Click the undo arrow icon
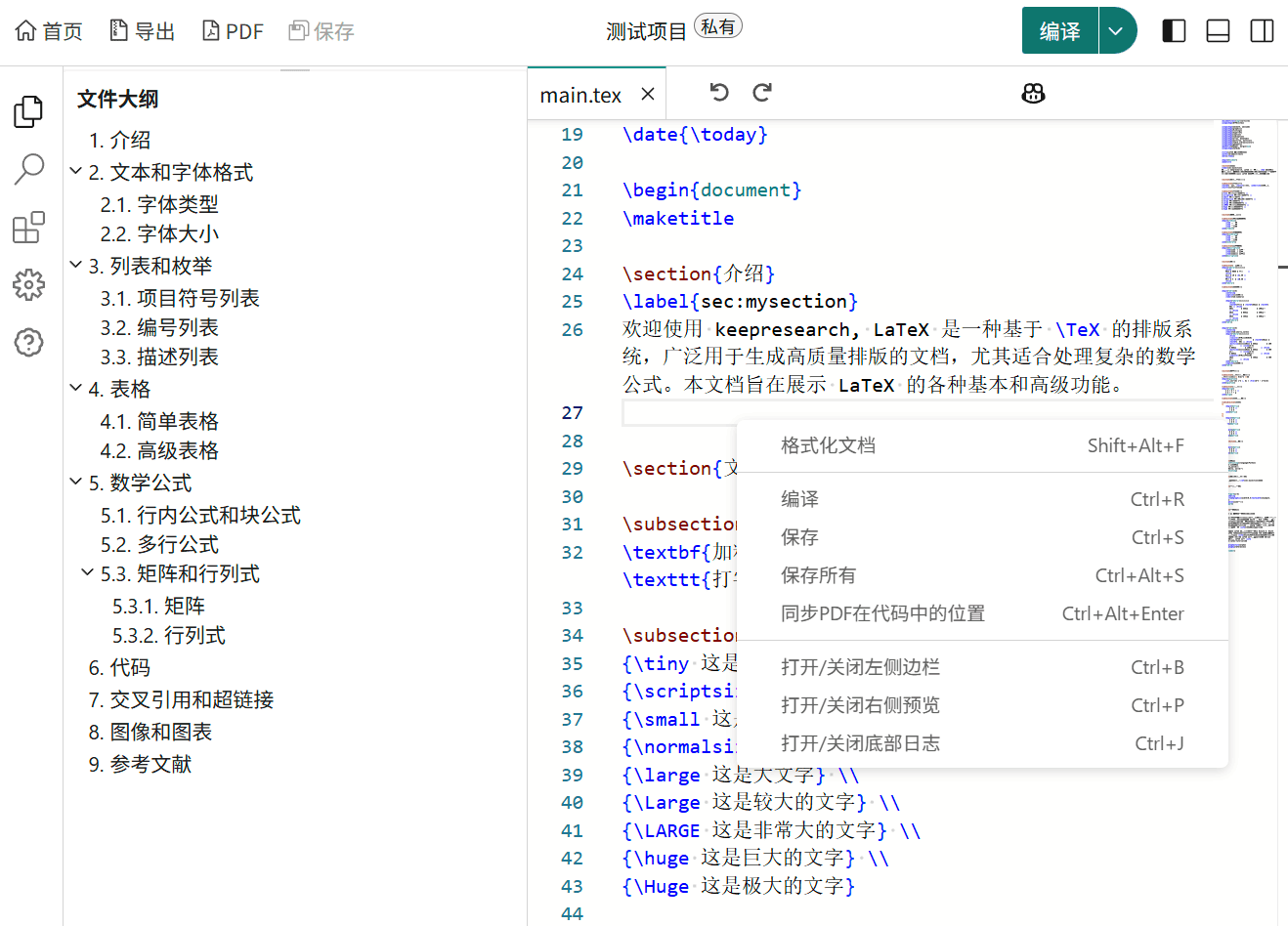 [x=719, y=93]
